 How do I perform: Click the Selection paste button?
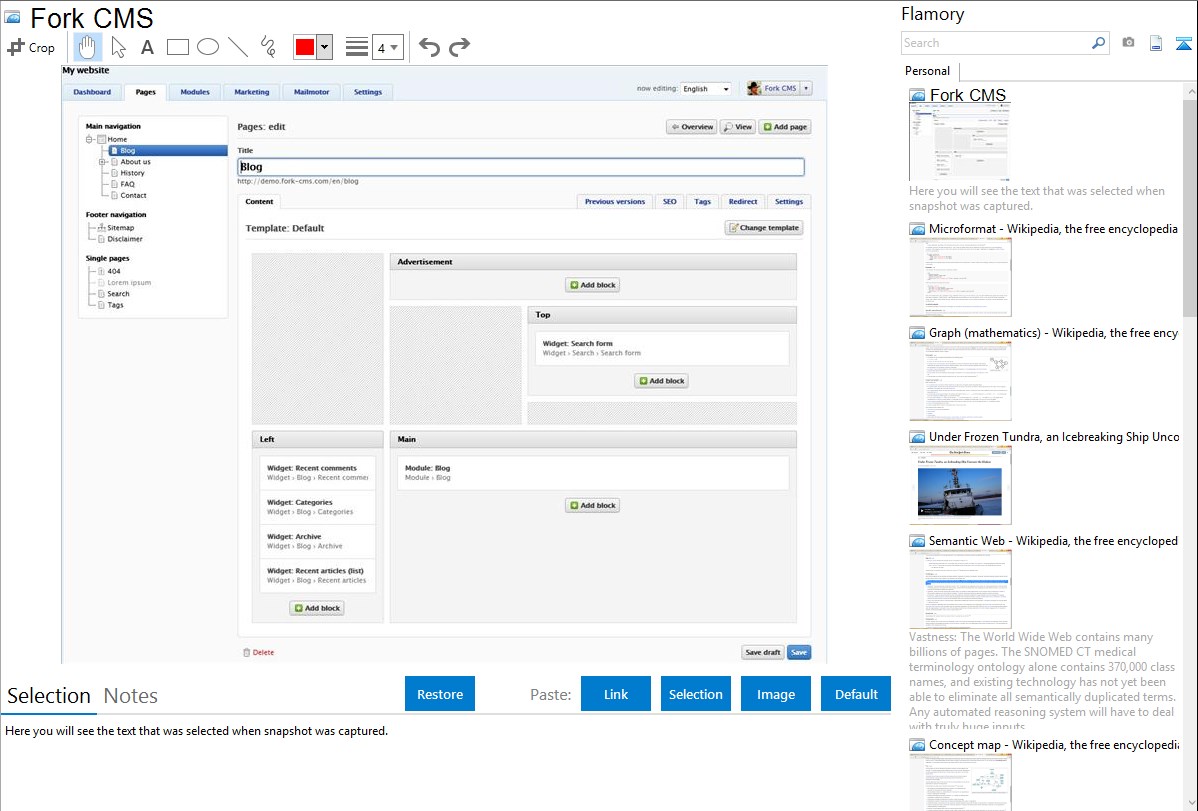pyautogui.click(x=696, y=694)
